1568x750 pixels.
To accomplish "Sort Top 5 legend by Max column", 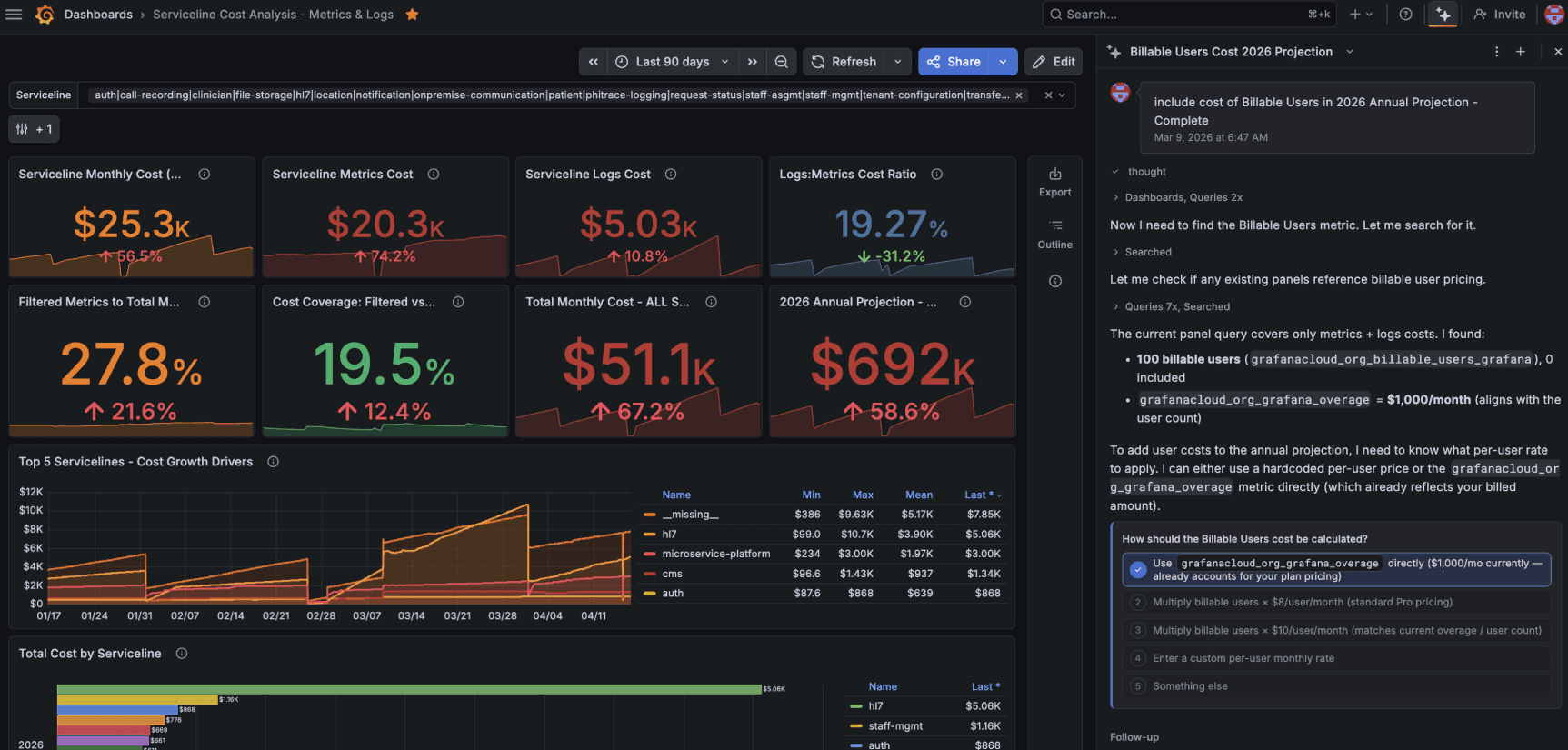I will [863, 495].
